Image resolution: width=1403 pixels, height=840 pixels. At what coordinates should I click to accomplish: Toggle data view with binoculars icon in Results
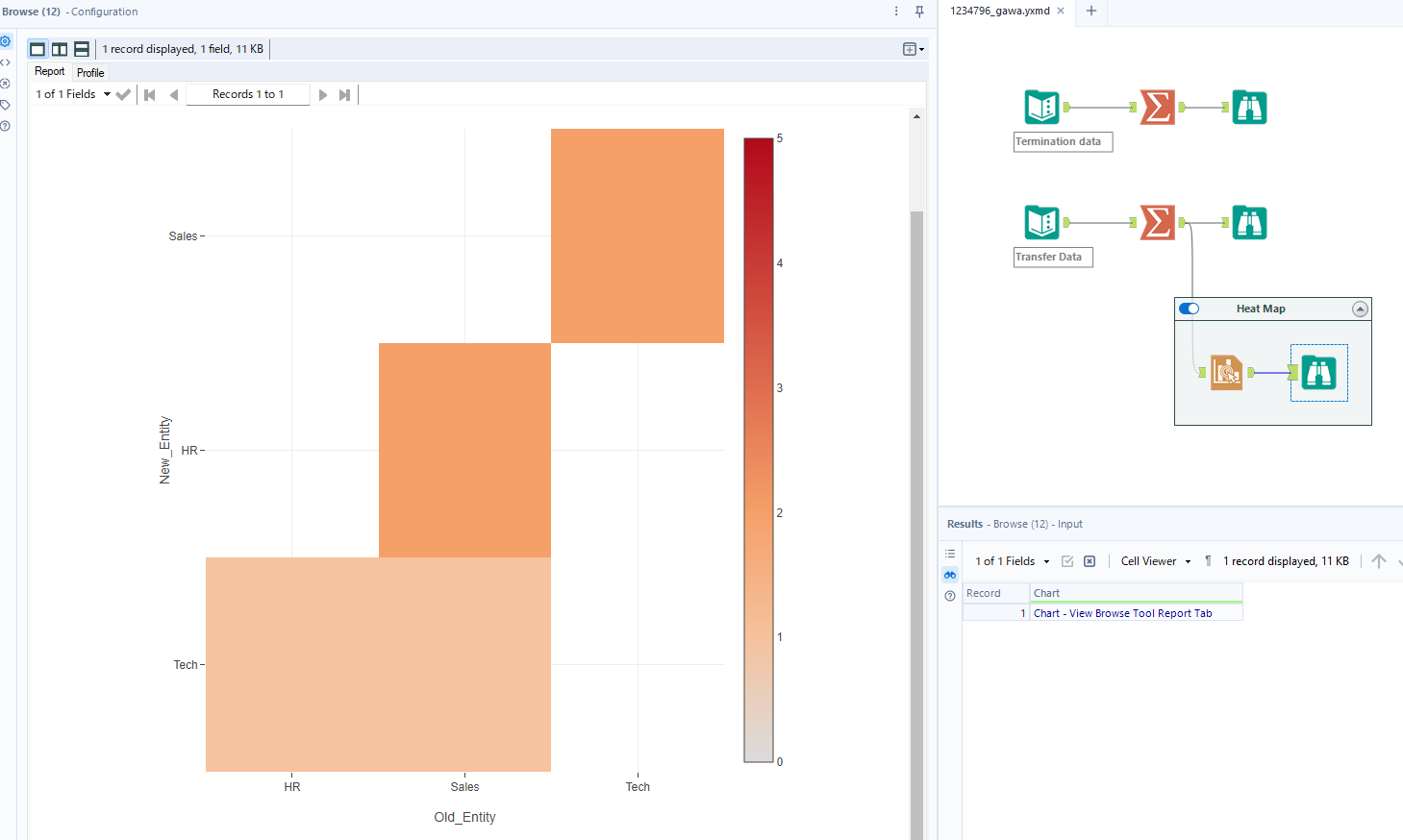[949, 574]
